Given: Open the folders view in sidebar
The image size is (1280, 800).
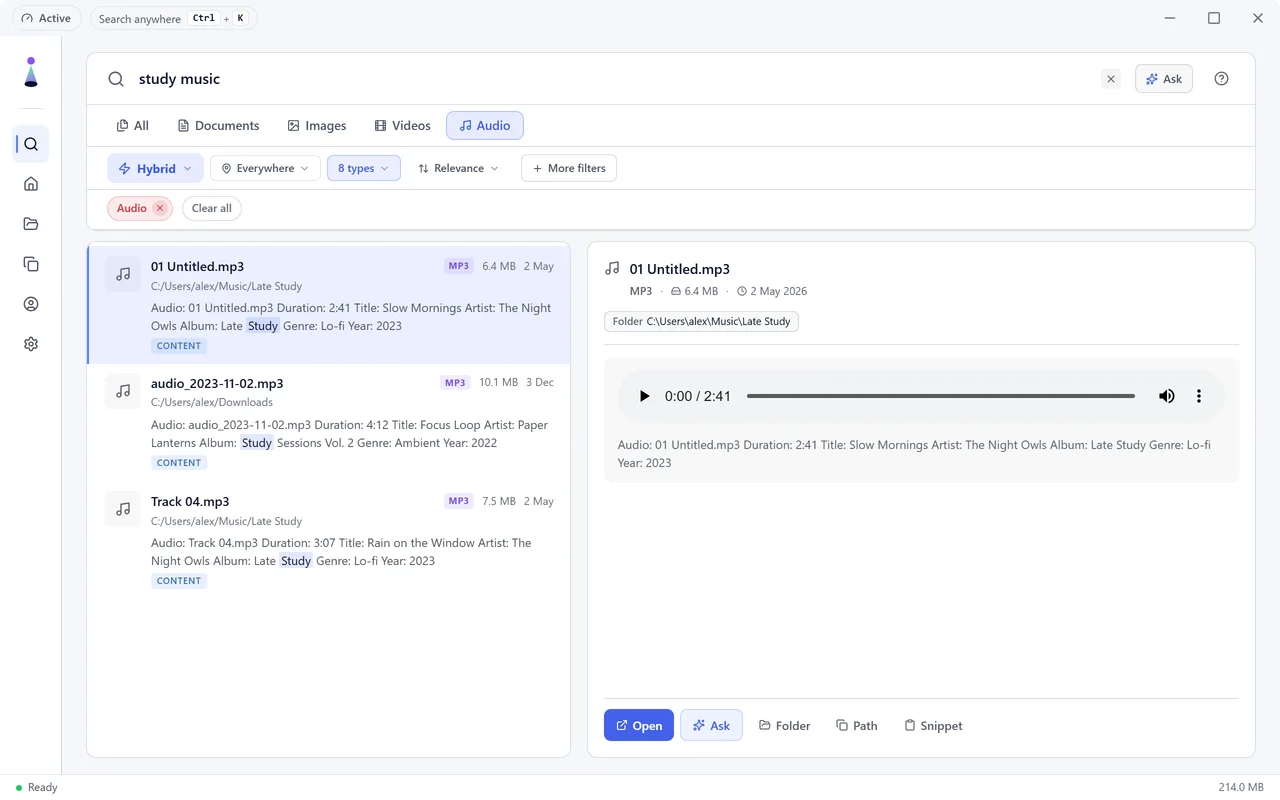Looking at the screenshot, I should click(31, 224).
